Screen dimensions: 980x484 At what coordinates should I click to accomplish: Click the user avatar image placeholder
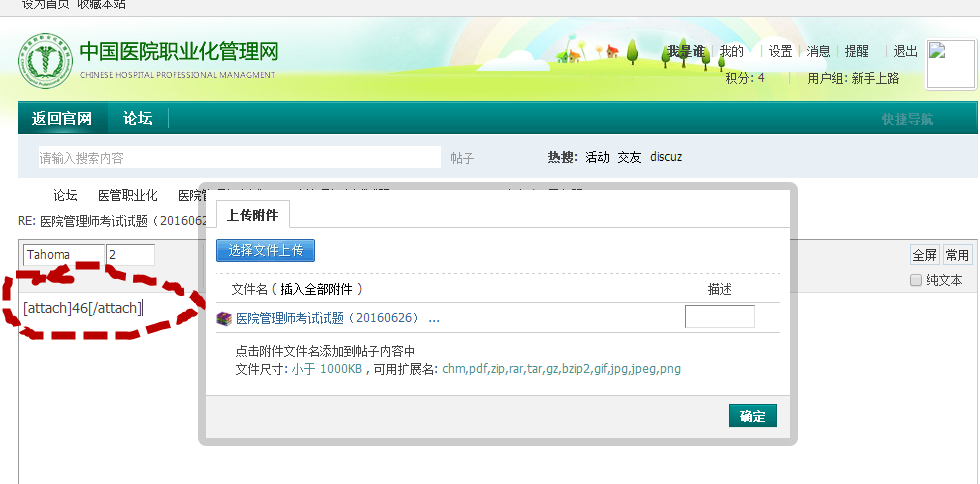[x=951, y=65]
